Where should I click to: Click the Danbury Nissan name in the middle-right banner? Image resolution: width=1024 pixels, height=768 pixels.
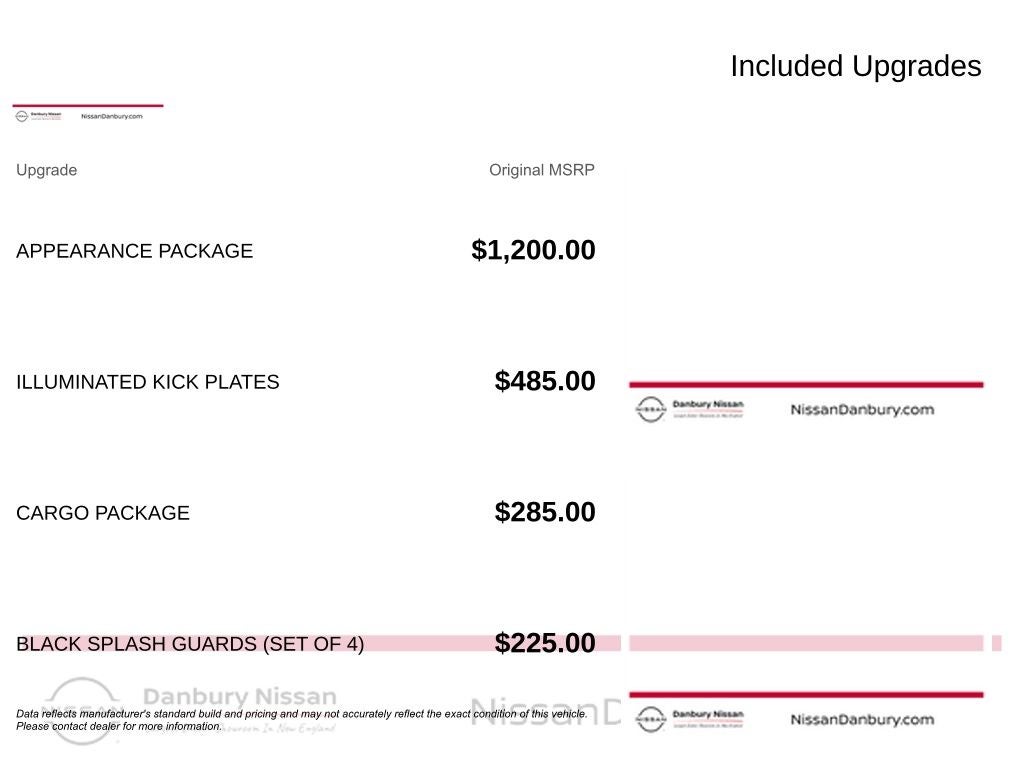(x=707, y=405)
